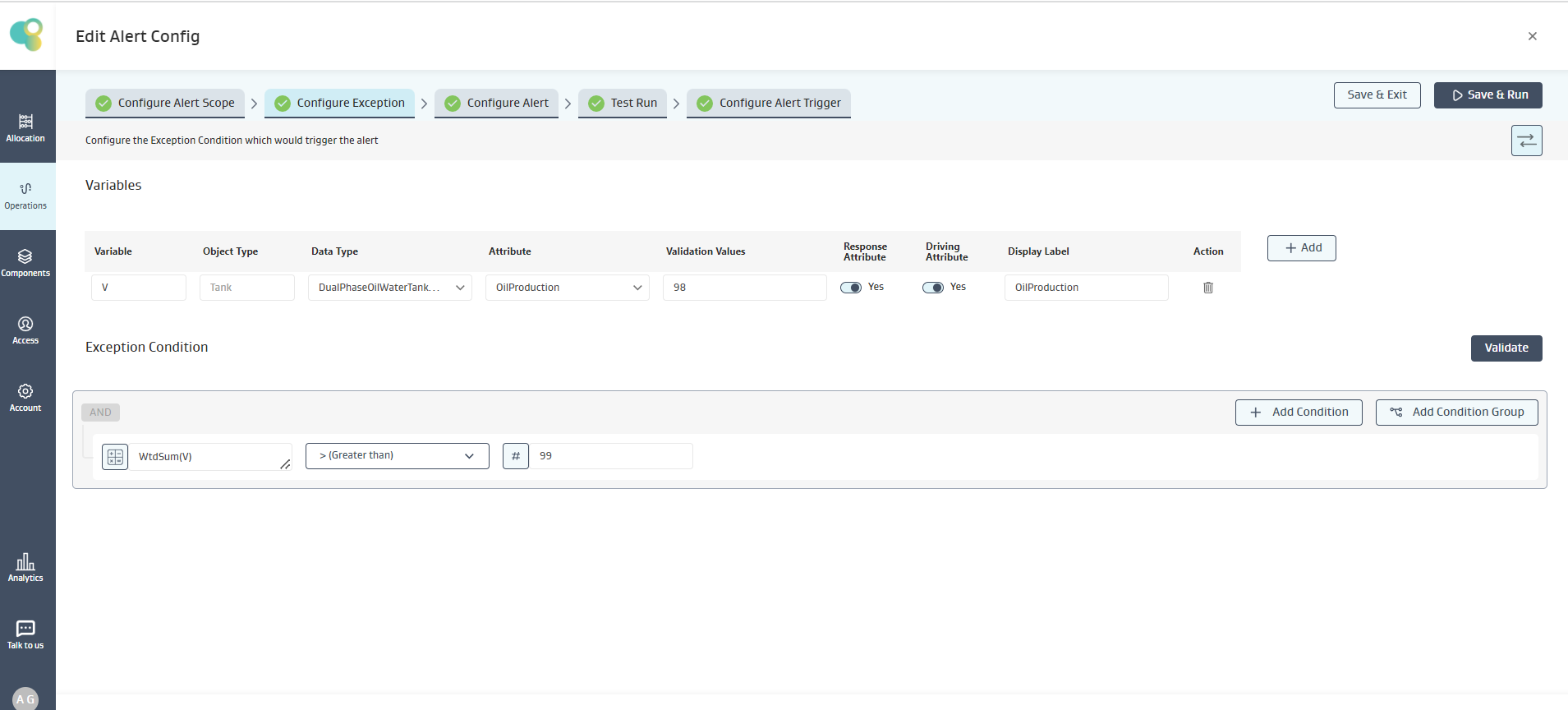
Task: Open the OilProduction attribute dropdown
Action: point(568,288)
